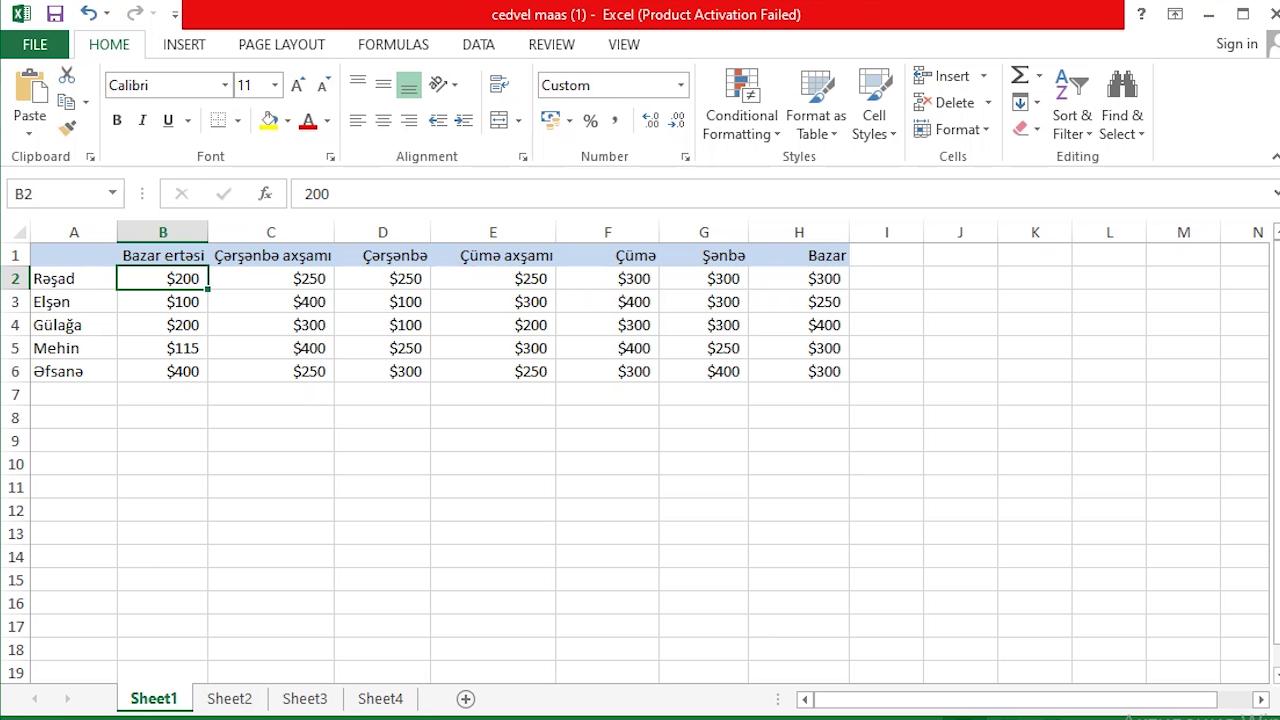
Task: Click the Sign in link
Action: [x=1237, y=44]
